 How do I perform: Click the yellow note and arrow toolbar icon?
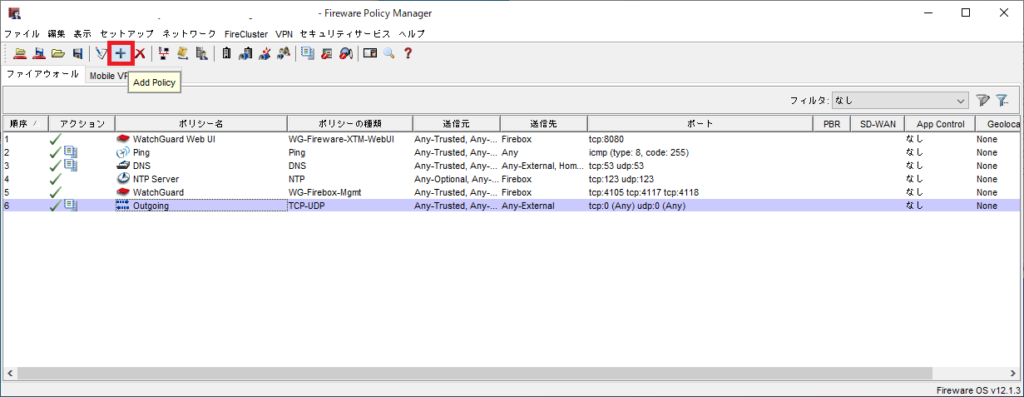coord(183,54)
